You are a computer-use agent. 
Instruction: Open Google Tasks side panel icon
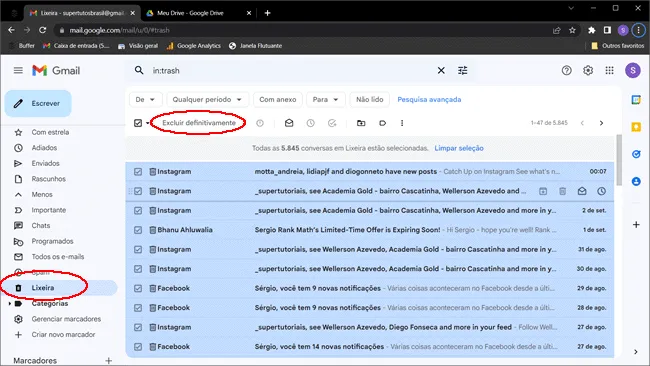636,154
